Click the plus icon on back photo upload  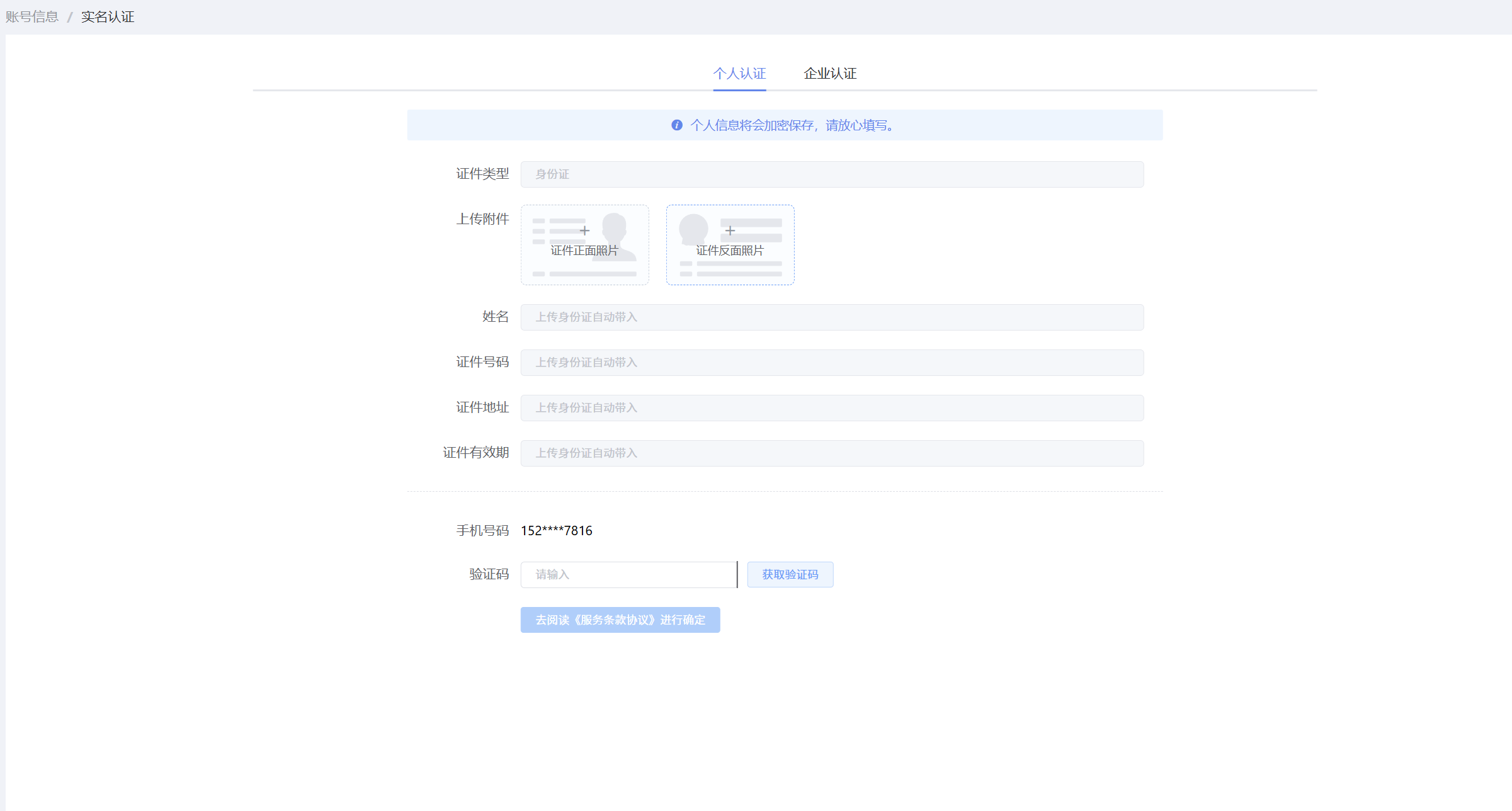730,231
